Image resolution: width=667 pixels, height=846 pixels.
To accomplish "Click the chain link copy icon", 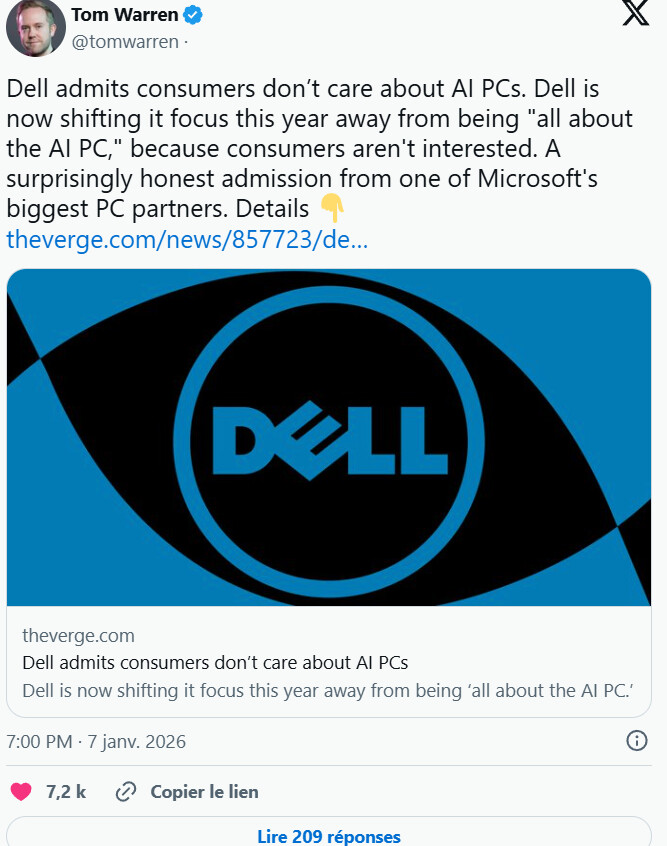I will pos(126,792).
